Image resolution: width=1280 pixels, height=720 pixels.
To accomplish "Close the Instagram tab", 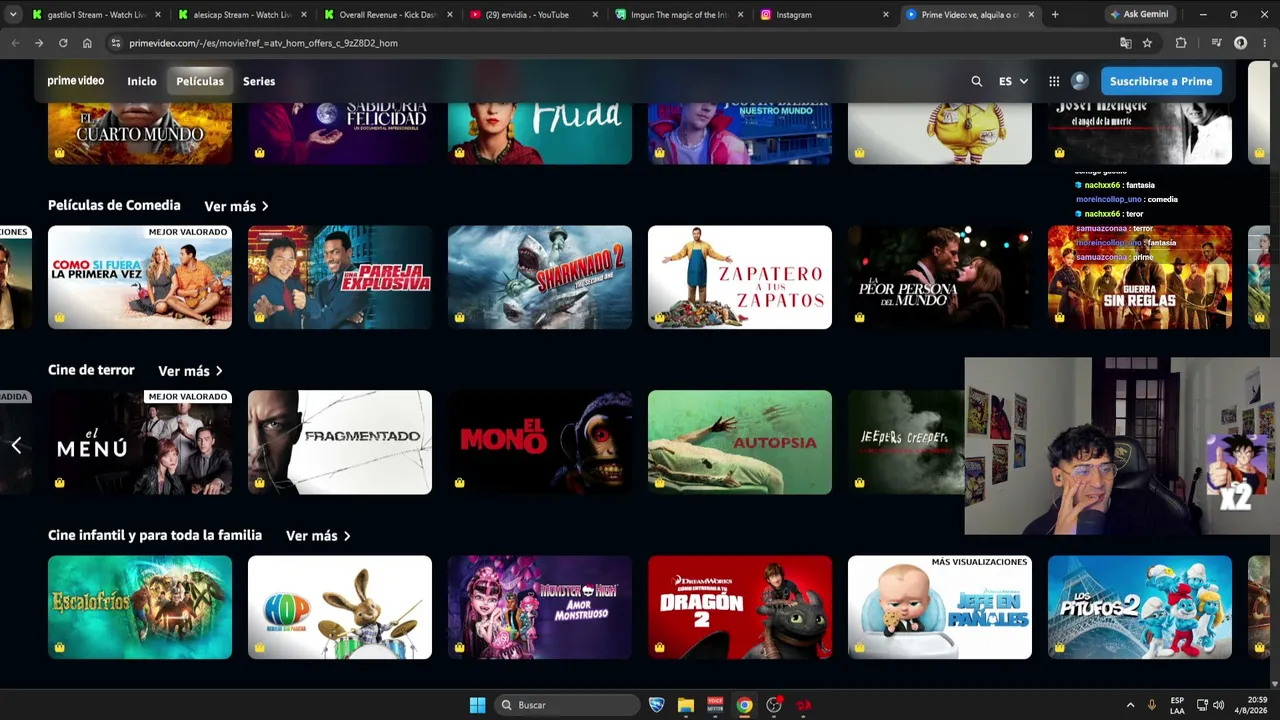I will 886,15.
